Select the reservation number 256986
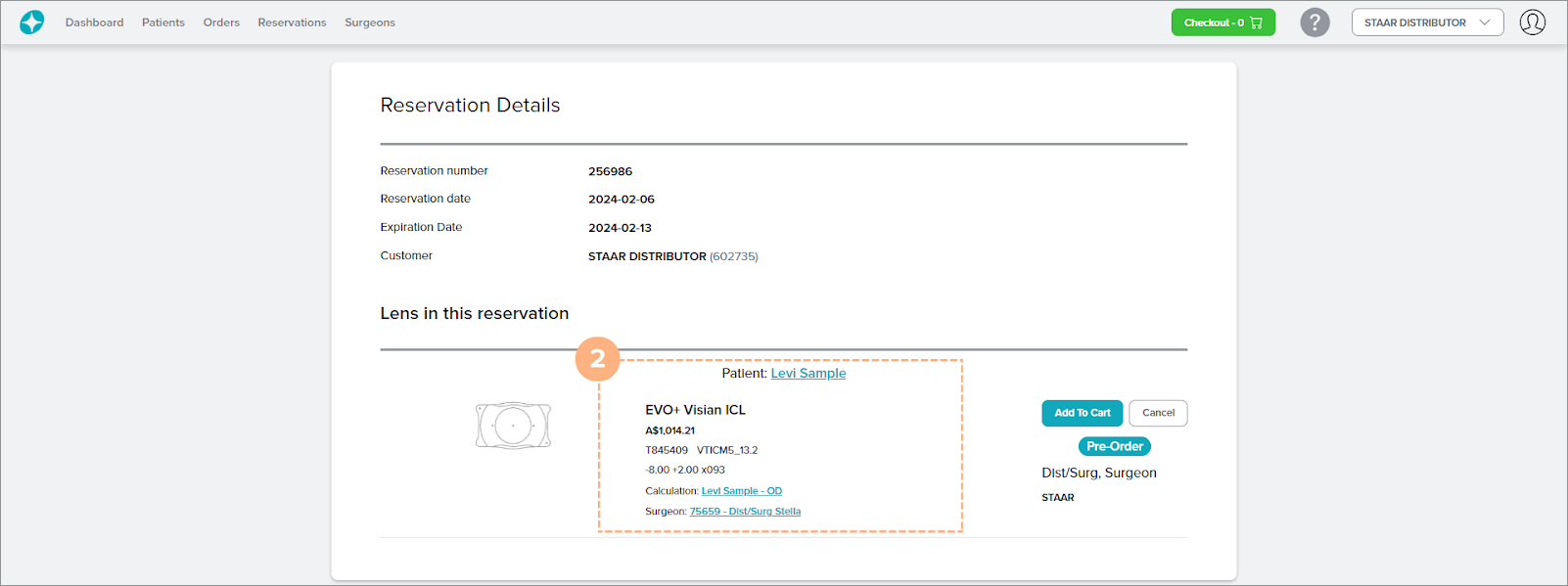The image size is (1568, 586). (610, 171)
